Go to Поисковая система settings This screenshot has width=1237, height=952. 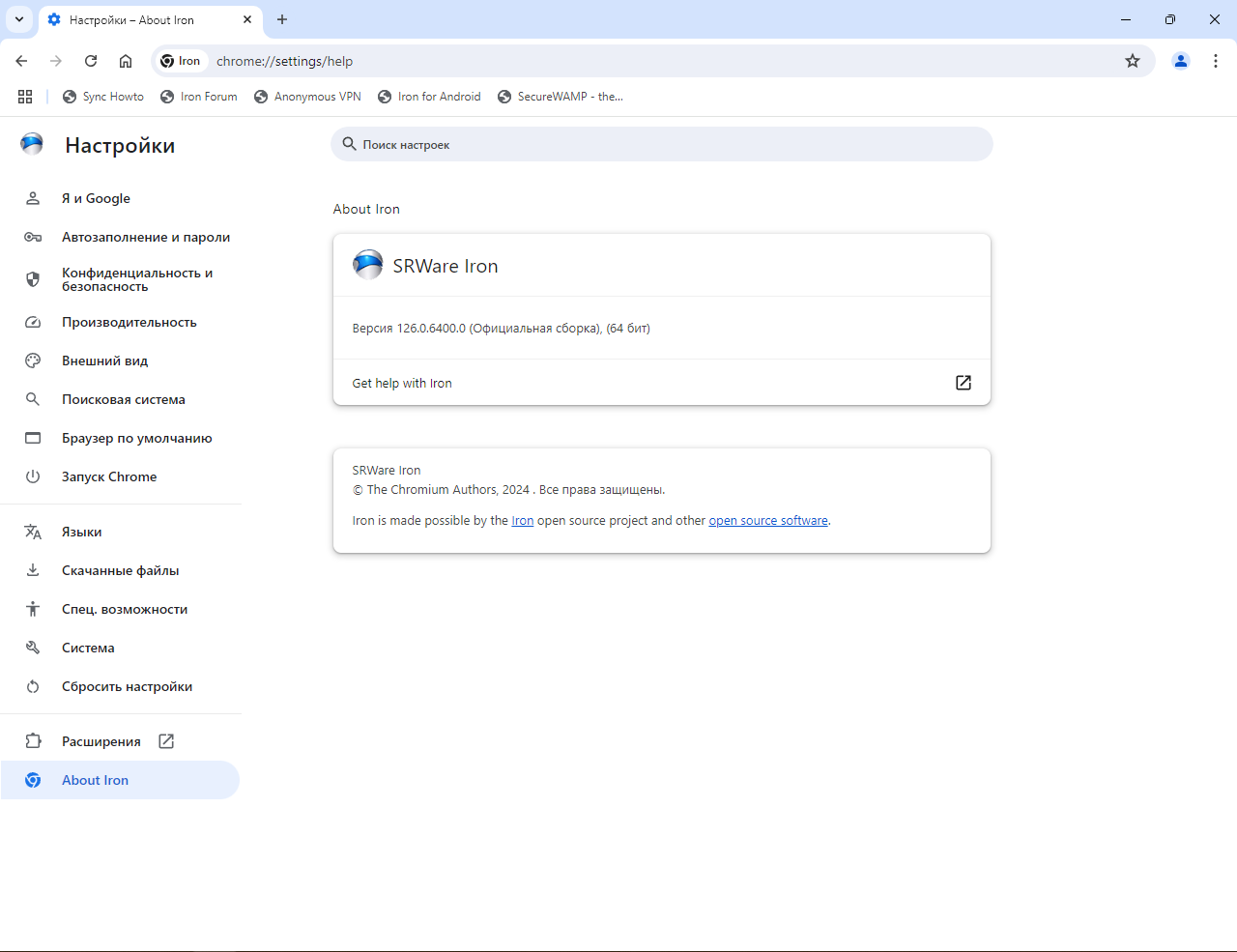point(123,399)
